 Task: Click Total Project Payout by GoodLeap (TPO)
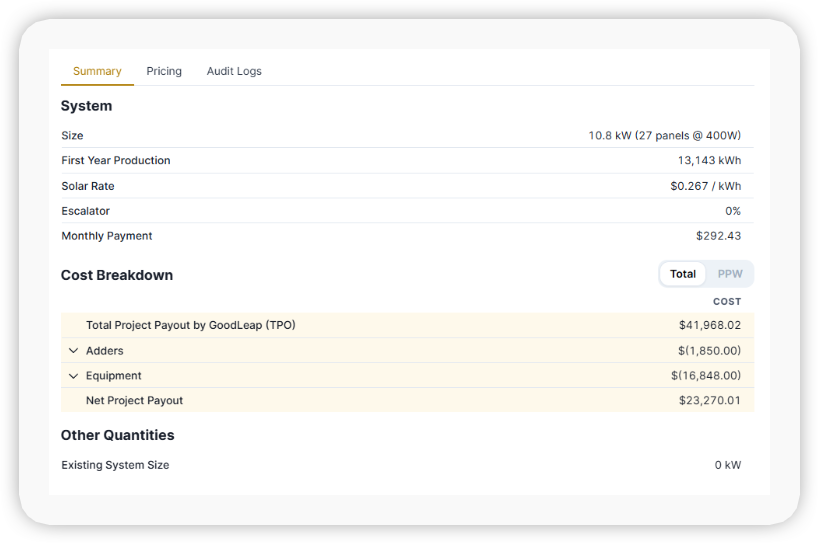[190, 325]
